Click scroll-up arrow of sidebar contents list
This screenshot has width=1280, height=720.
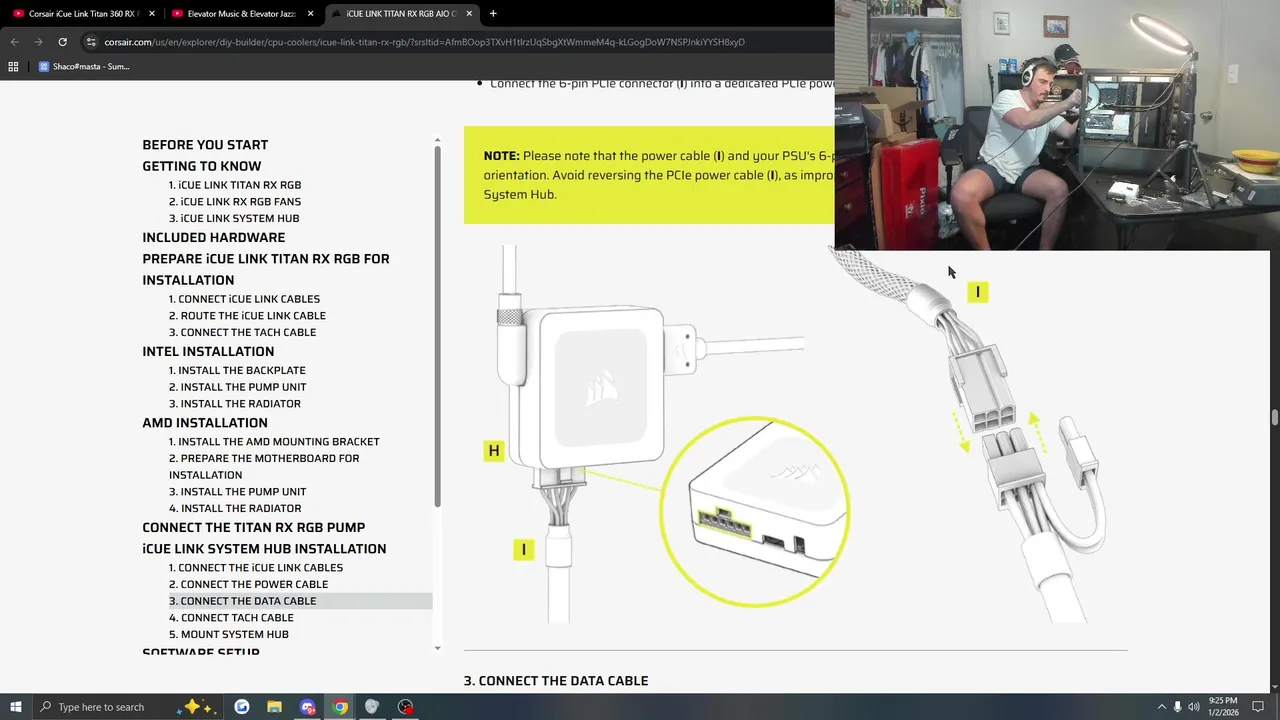[x=437, y=140]
